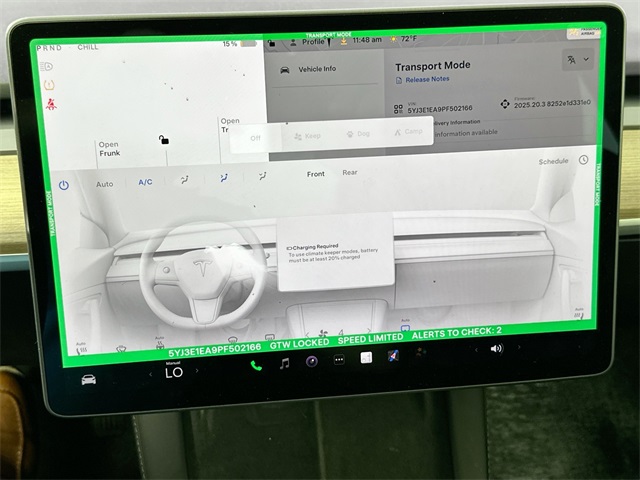Open the Music player app

tap(284, 363)
